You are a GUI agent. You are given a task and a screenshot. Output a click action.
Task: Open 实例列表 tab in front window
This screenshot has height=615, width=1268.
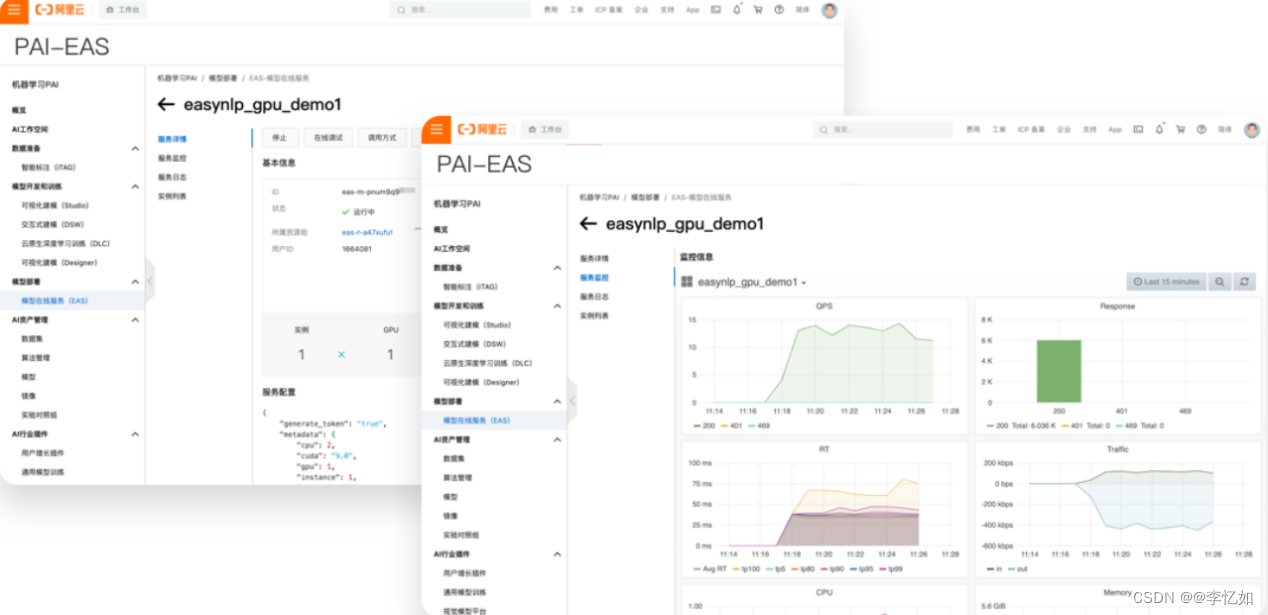coord(594,315)
